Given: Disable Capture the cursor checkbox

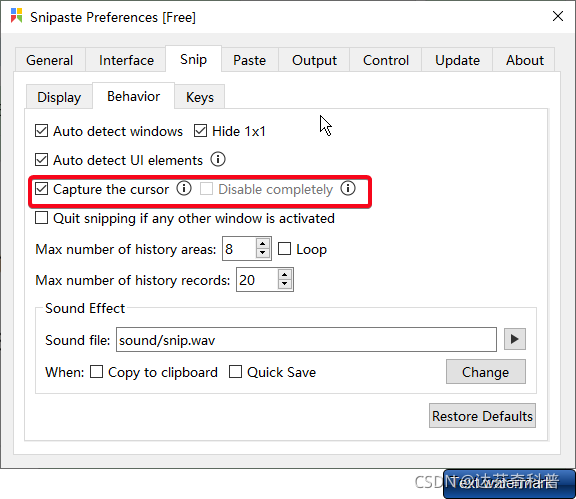Looking at the screenshot, I should tap(42, 189).
